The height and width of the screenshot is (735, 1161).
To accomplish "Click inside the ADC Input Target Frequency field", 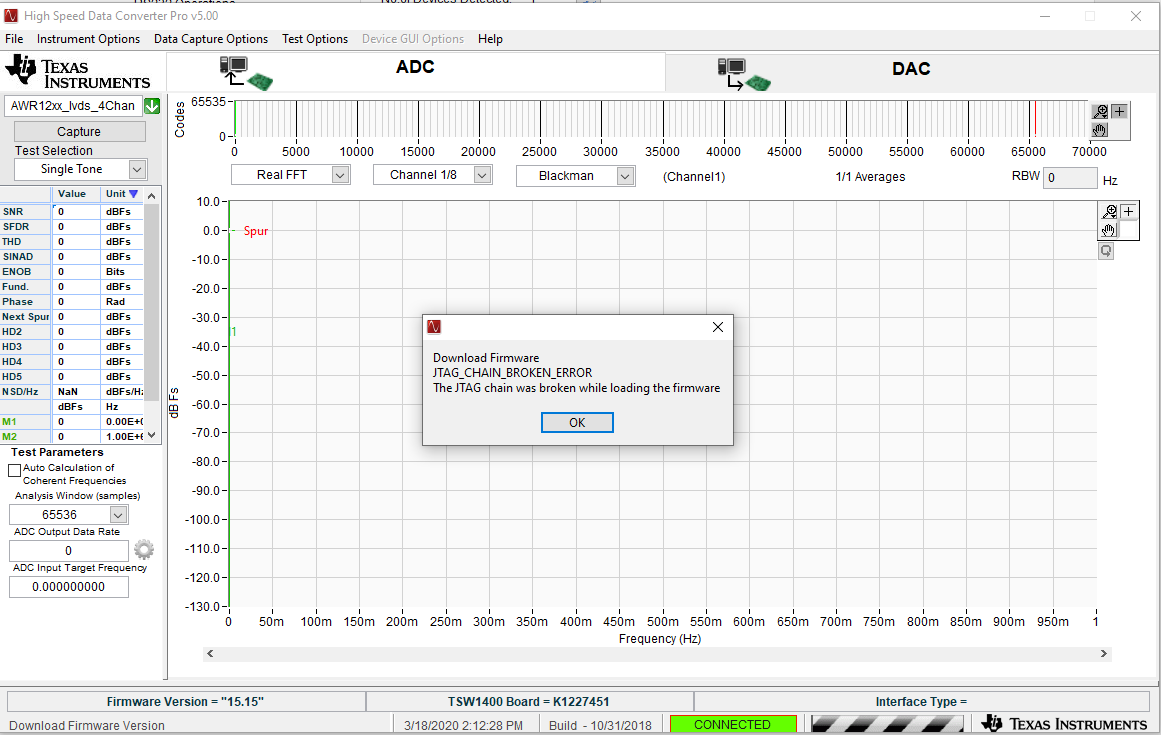I will point(68,587).
